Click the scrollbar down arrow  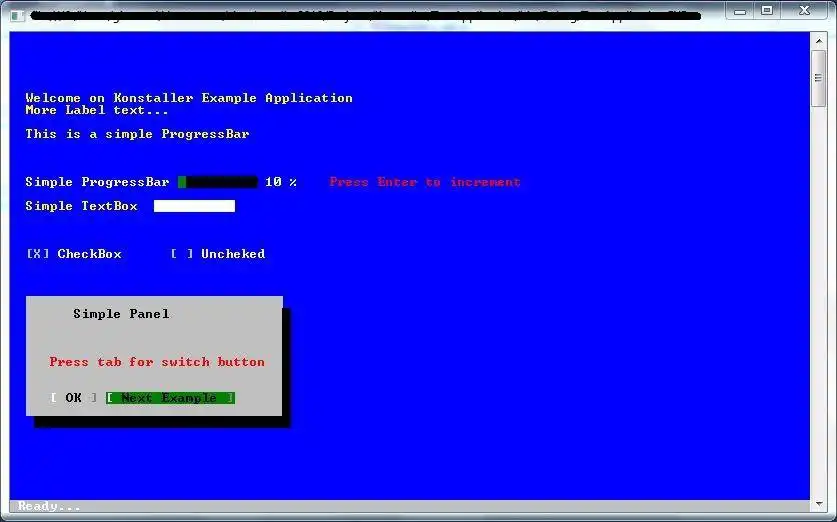click(818, 503)
